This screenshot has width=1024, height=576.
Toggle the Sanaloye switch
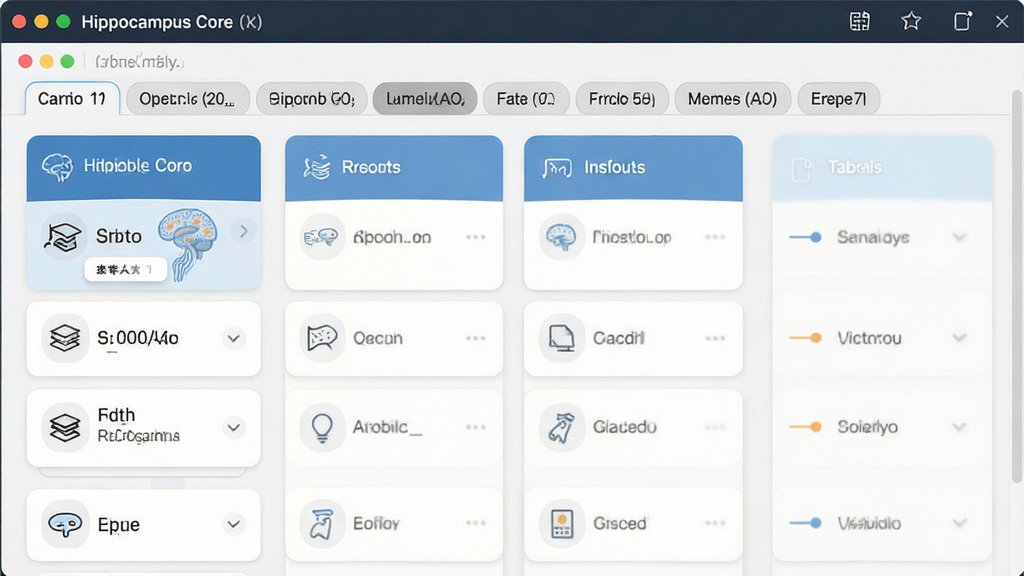(805, 237)
